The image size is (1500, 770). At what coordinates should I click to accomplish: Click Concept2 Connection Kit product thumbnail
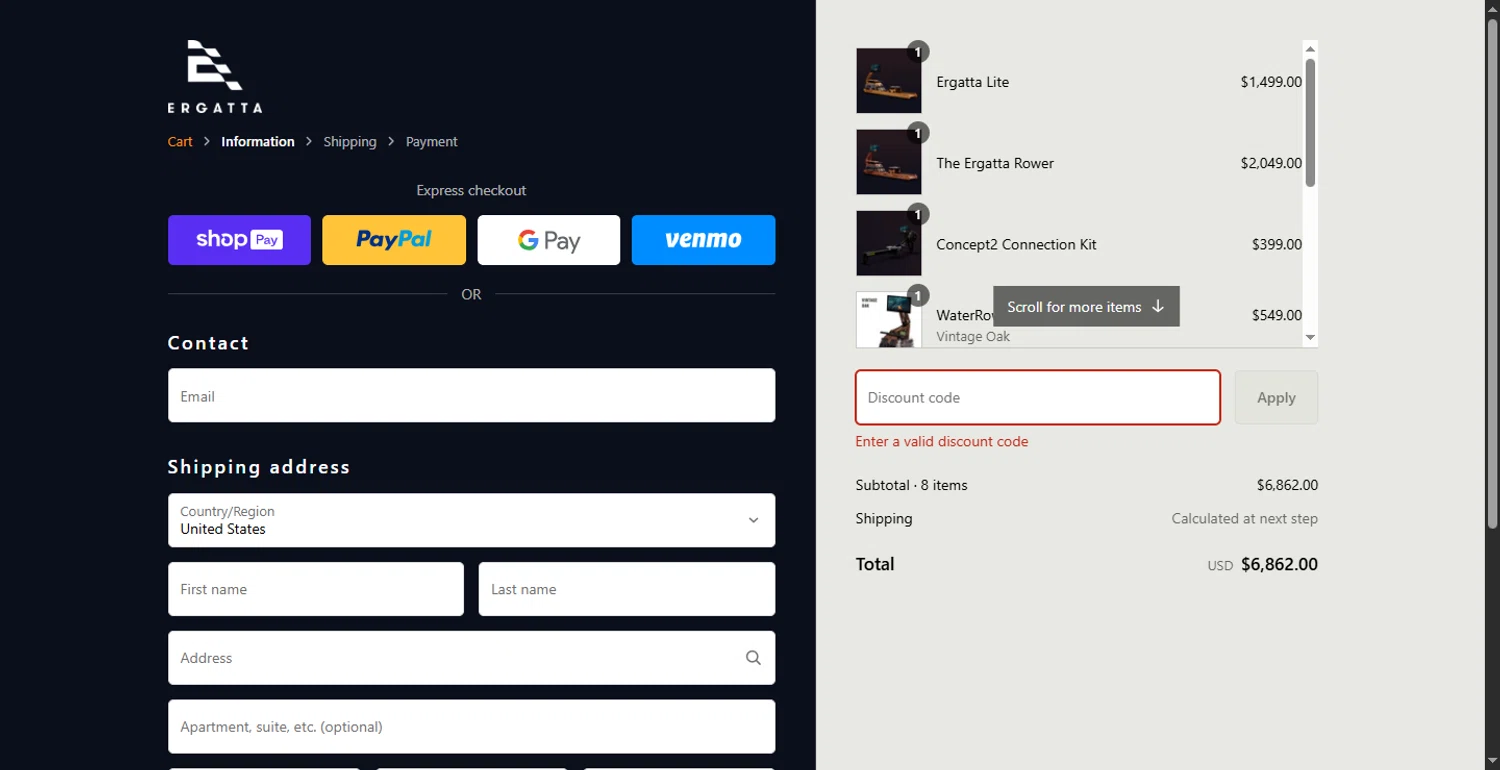pyautogui.click(x=888, y=243)
